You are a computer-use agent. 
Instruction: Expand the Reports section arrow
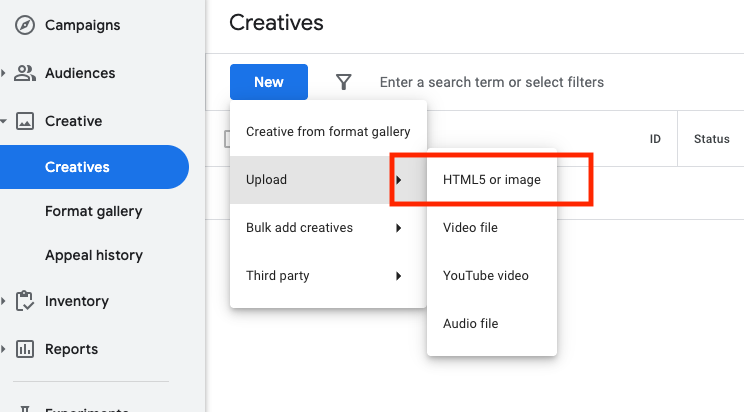pos(5,349)
